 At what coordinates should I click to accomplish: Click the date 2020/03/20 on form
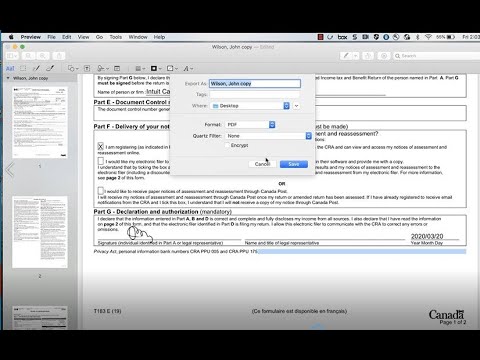click(427, 236)
